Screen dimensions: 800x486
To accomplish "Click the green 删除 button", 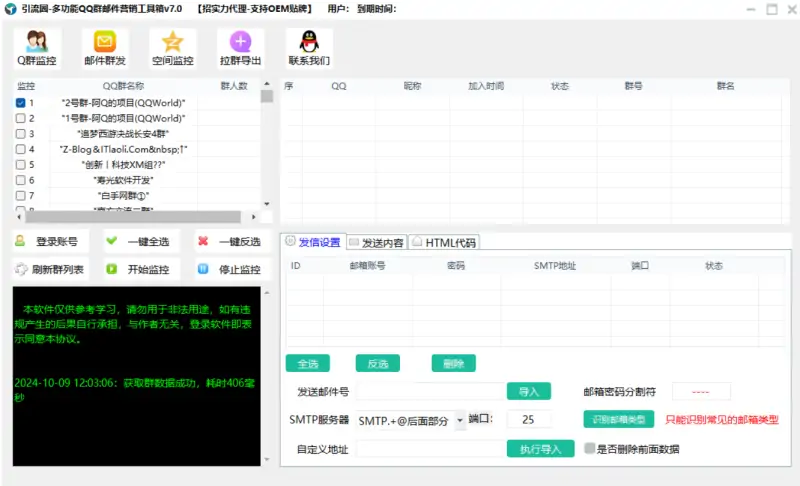I will click(x=454, y=364).
